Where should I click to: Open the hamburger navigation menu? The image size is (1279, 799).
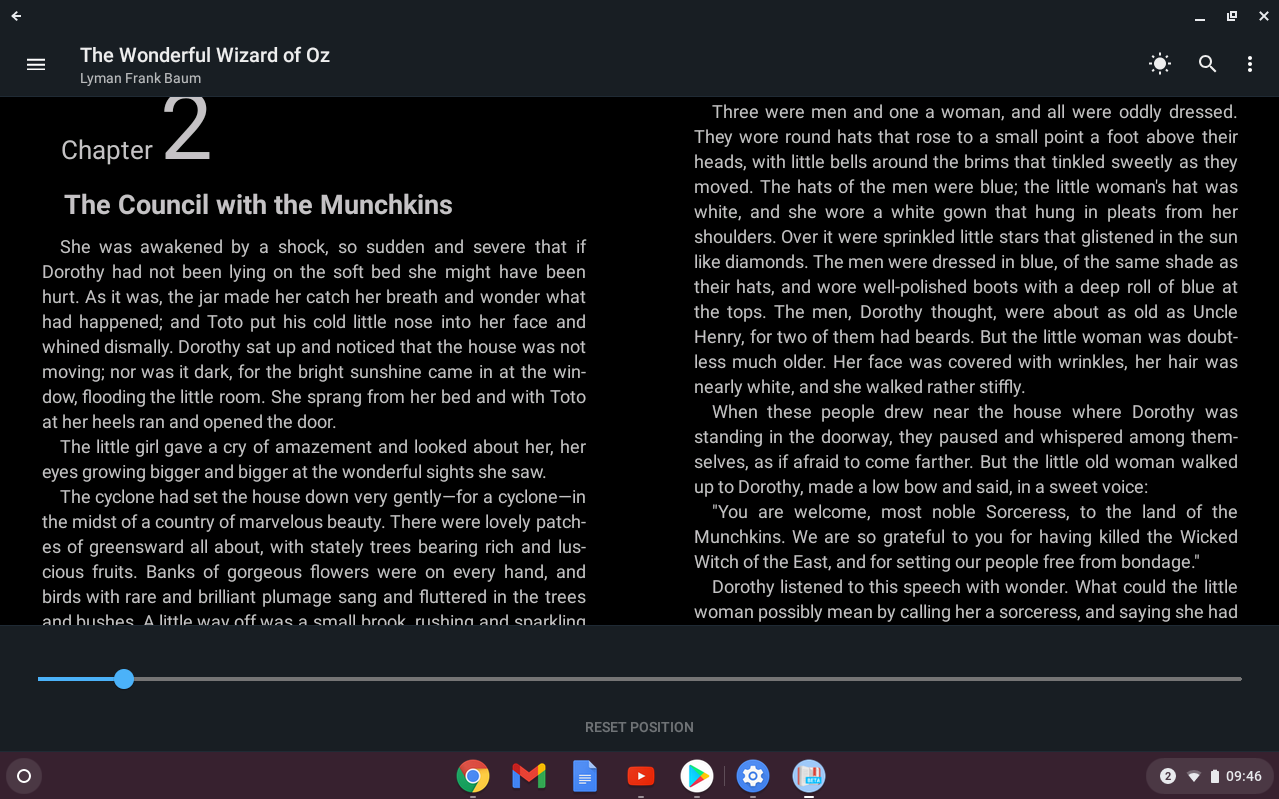pos(36,64)
